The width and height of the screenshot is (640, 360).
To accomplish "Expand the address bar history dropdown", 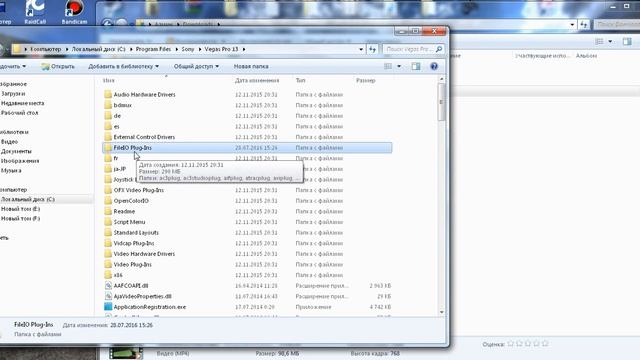I will [x=361, y=49].
